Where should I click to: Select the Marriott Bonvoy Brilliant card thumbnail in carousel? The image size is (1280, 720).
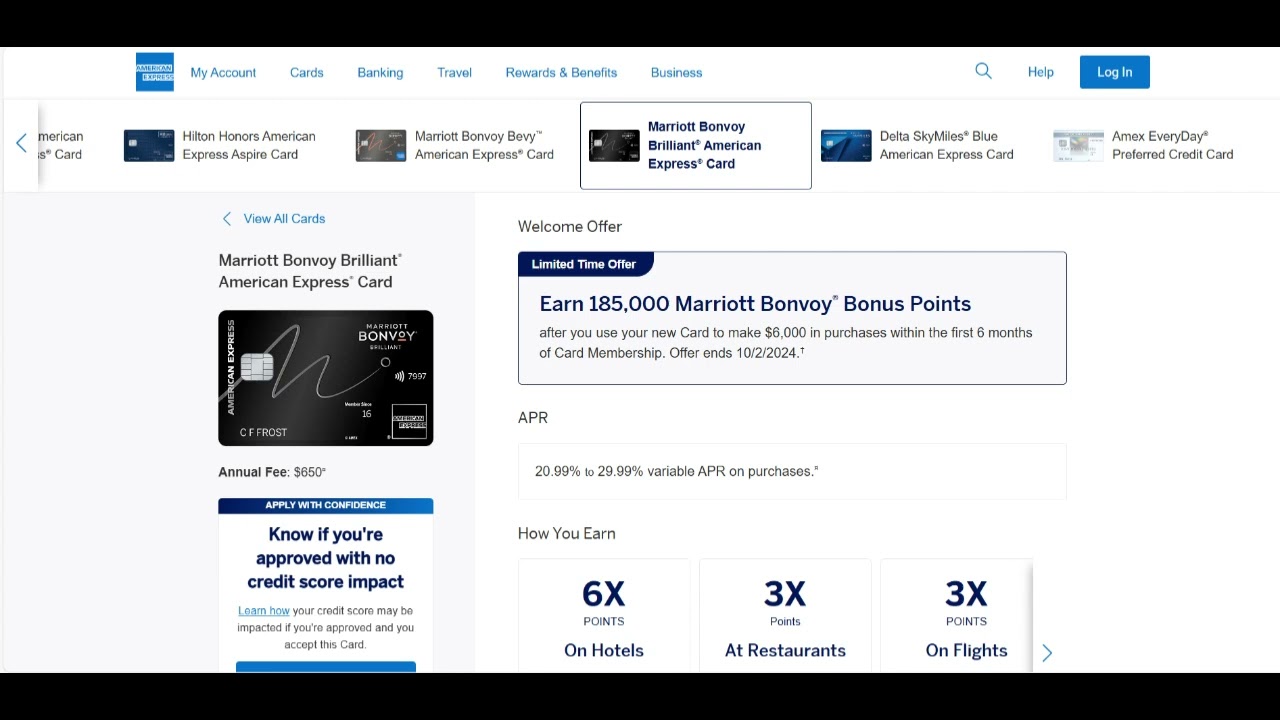click(614, 145)
